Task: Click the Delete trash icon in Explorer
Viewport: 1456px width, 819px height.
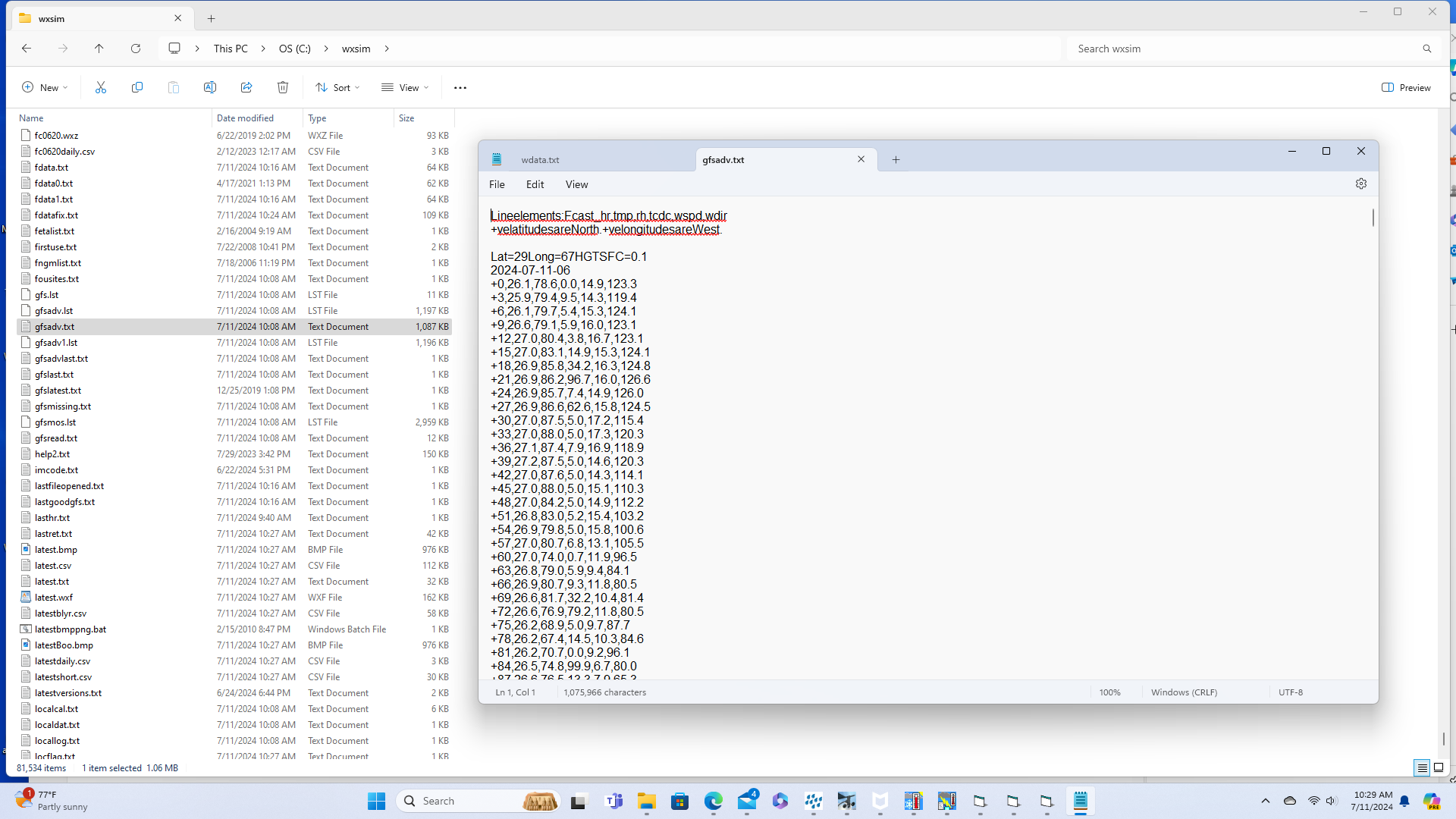Action: [283, 87]
